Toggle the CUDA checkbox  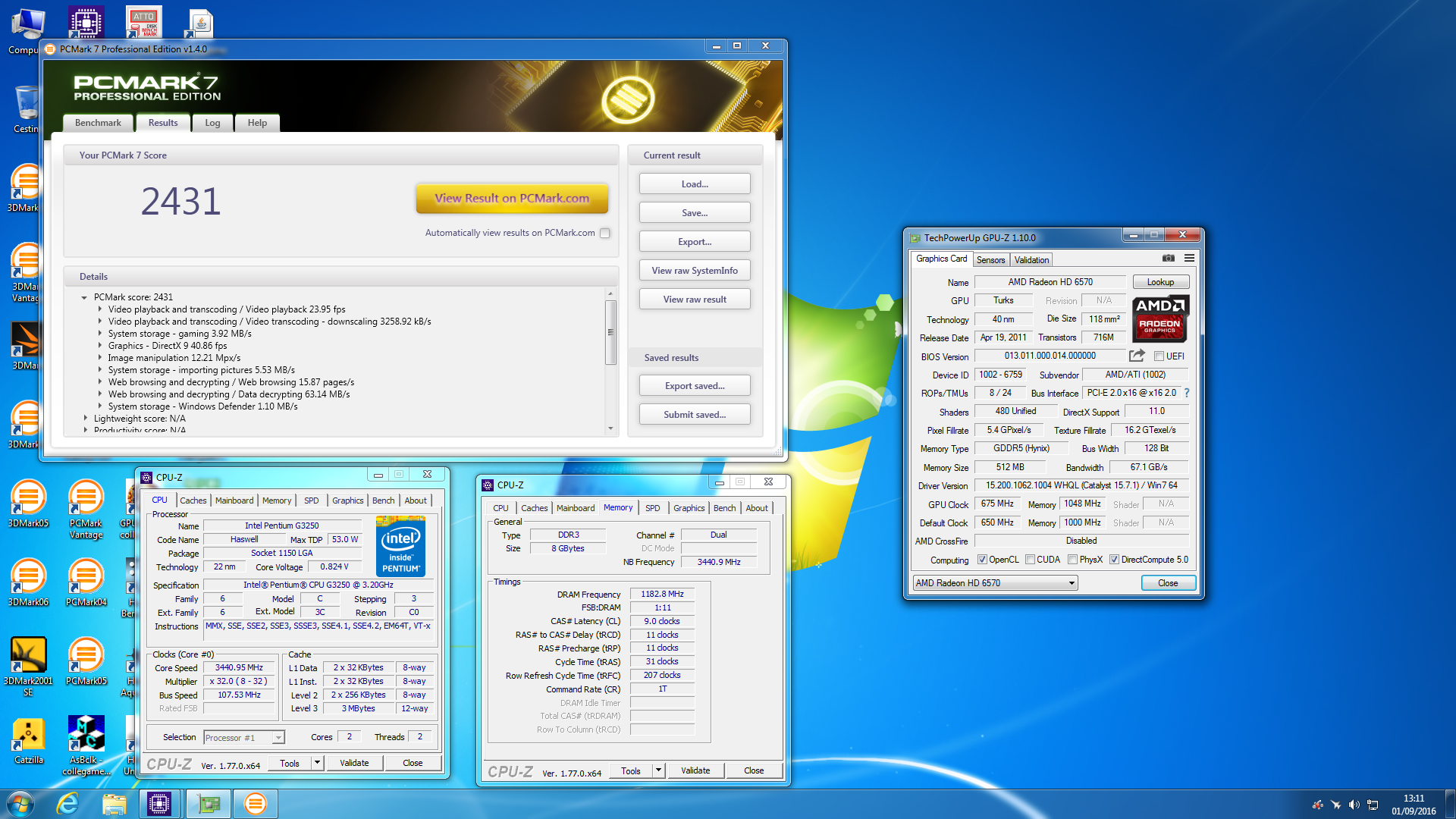tap(1030, 560)
